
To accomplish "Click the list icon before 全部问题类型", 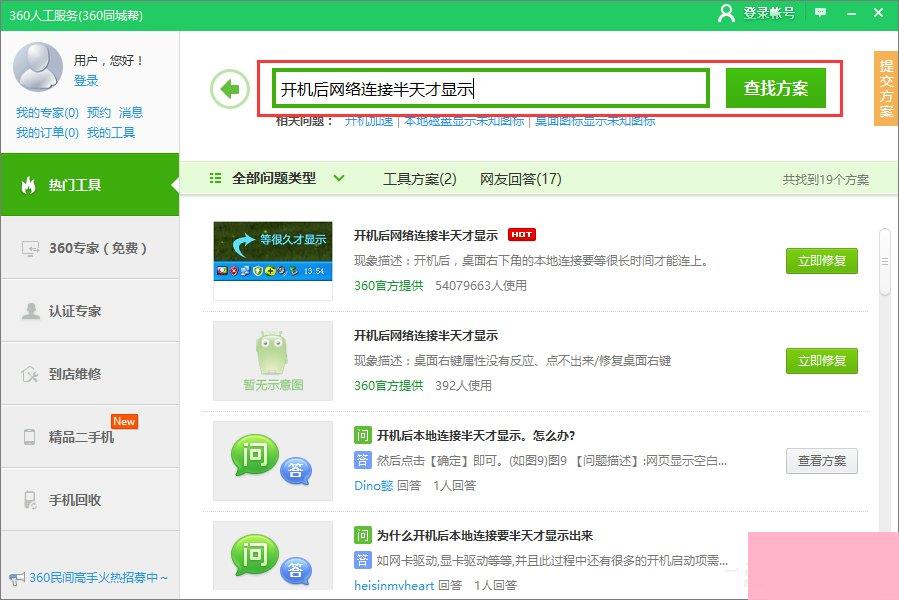I will click(216, 178).
